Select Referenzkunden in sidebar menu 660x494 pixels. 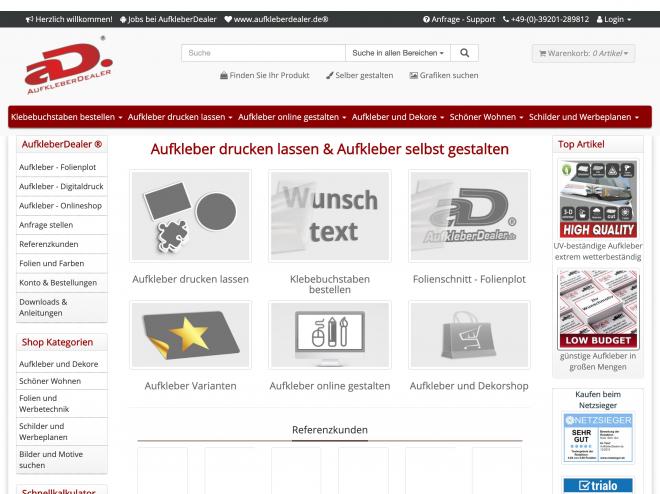point(61,244)
